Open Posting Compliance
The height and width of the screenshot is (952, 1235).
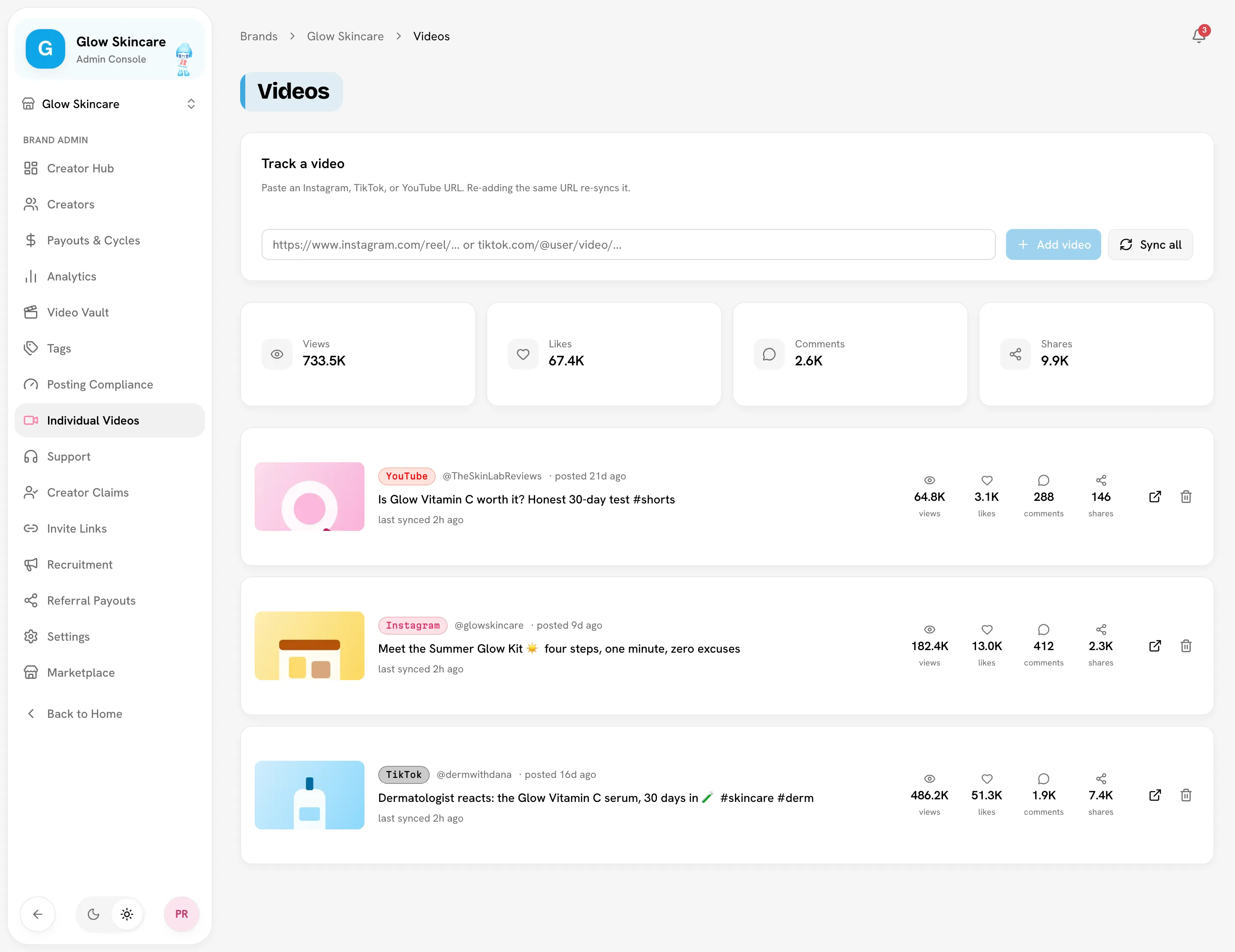[x=110, y=384]
